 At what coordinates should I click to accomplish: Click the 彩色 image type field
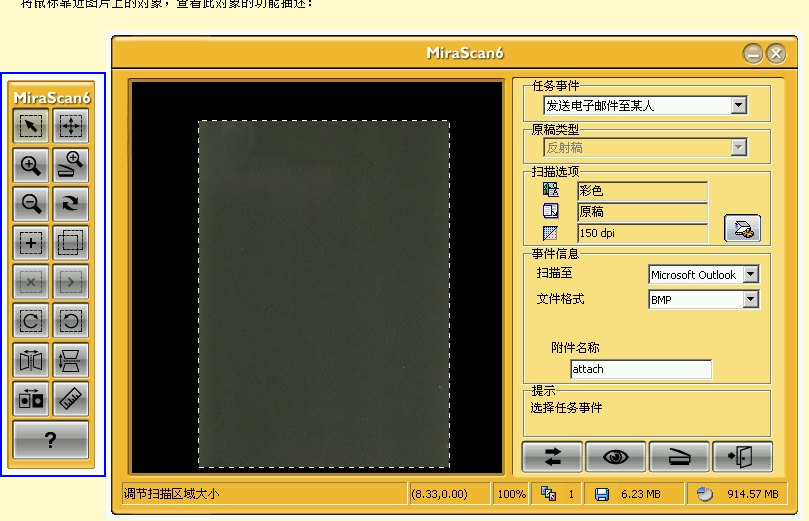(x=642, y=191)
